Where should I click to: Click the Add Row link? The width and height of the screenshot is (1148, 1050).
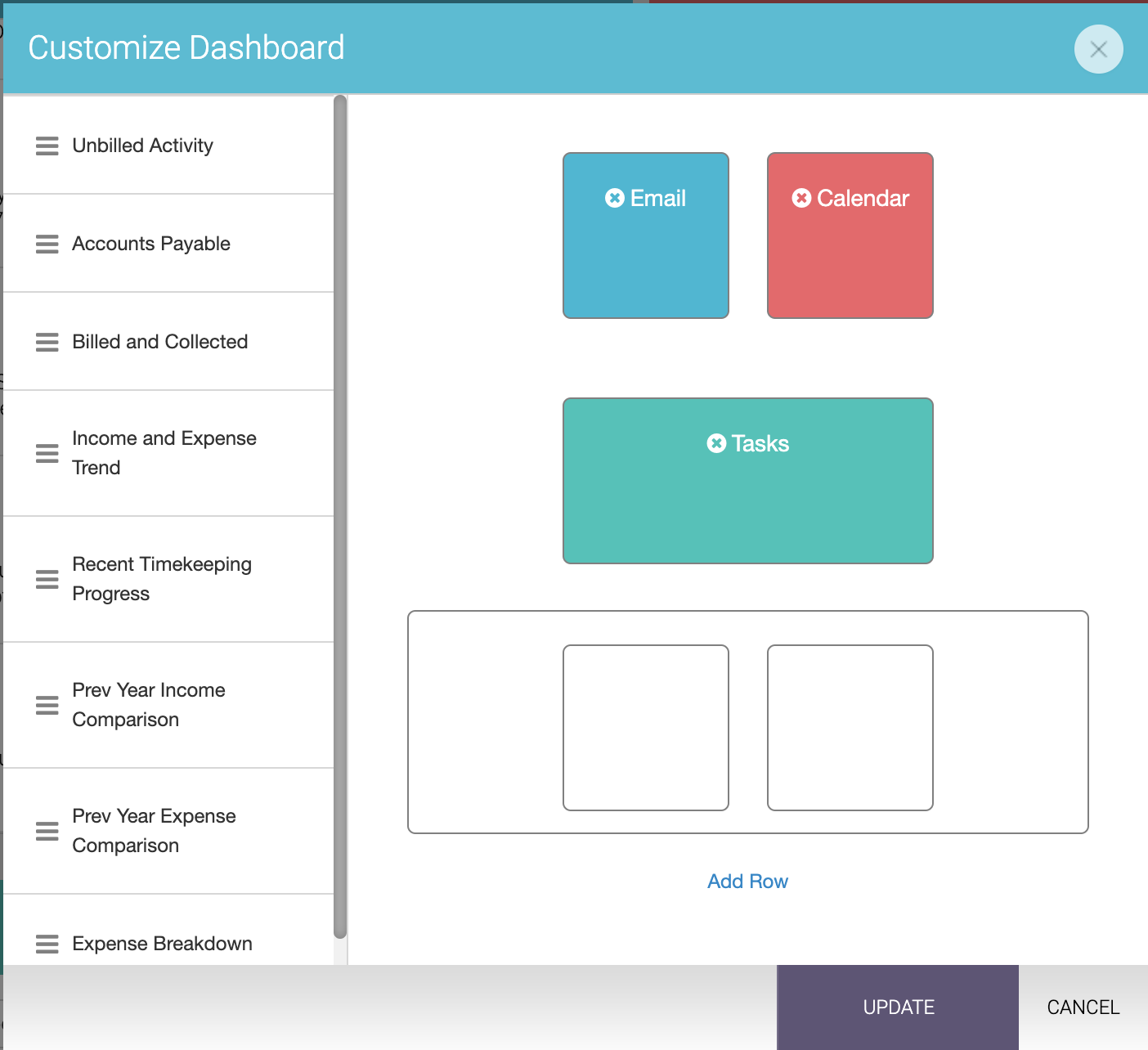(747, 882)
